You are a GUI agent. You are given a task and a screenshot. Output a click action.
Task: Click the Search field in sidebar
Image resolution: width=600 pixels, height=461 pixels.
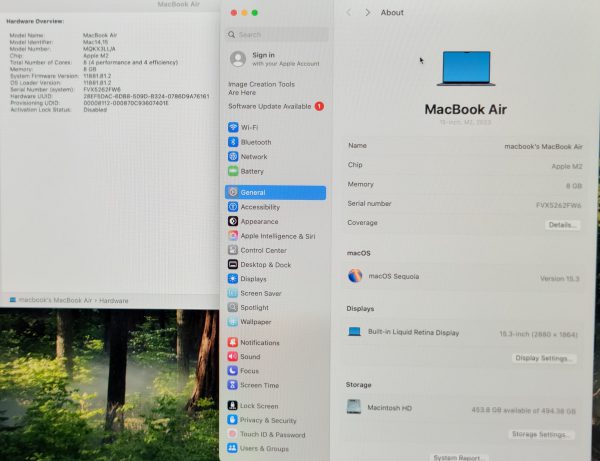point(275,34)
